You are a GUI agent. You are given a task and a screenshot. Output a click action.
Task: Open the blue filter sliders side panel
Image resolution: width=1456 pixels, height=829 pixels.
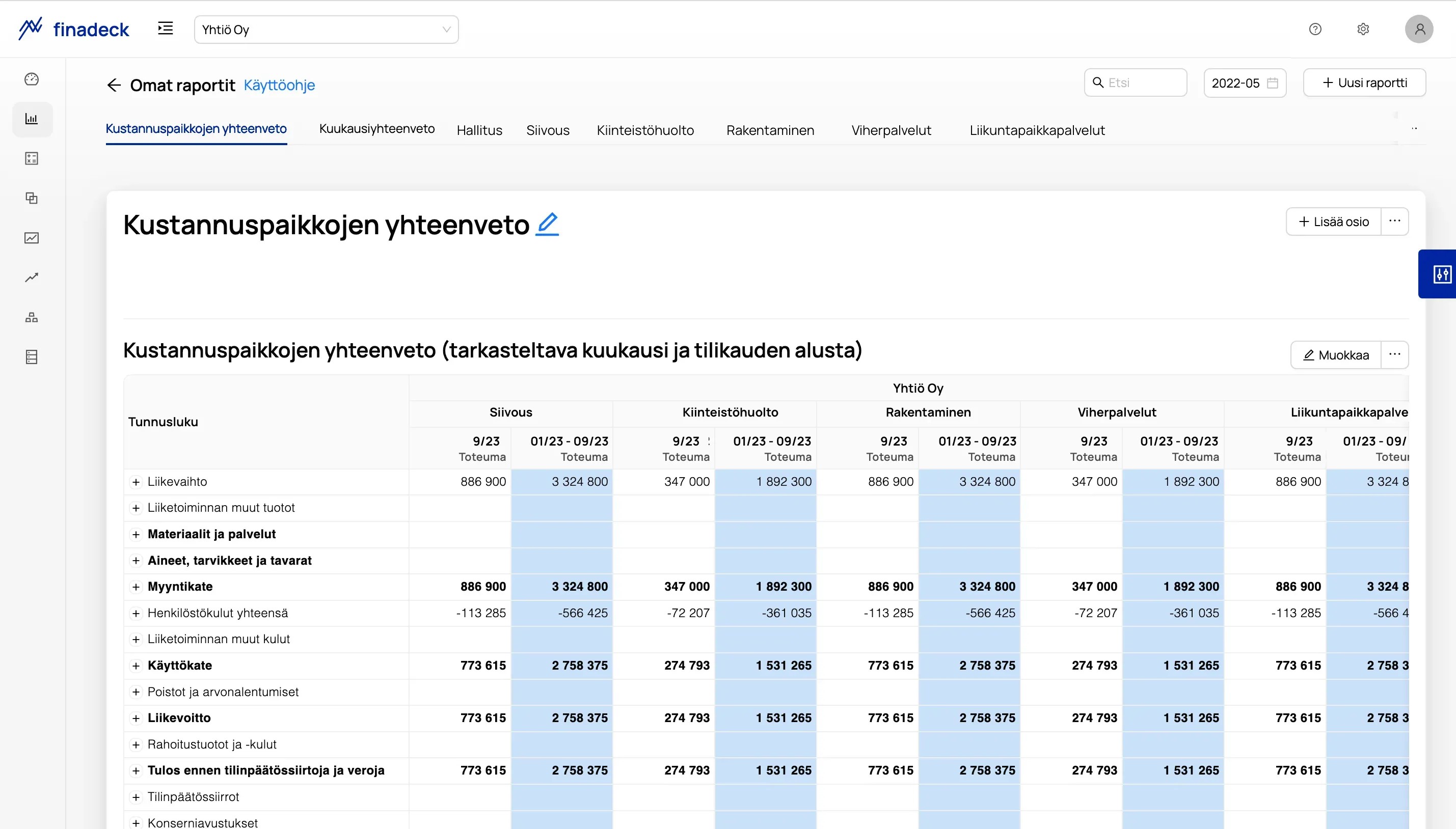click(x=1437, y=274)
